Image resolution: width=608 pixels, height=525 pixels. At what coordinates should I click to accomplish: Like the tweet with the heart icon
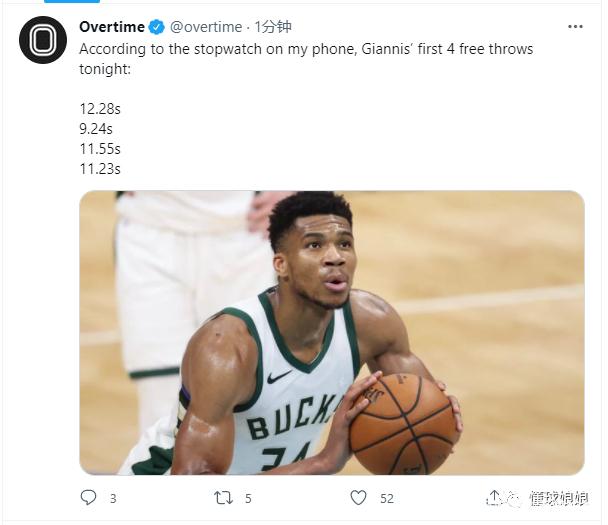359,497
